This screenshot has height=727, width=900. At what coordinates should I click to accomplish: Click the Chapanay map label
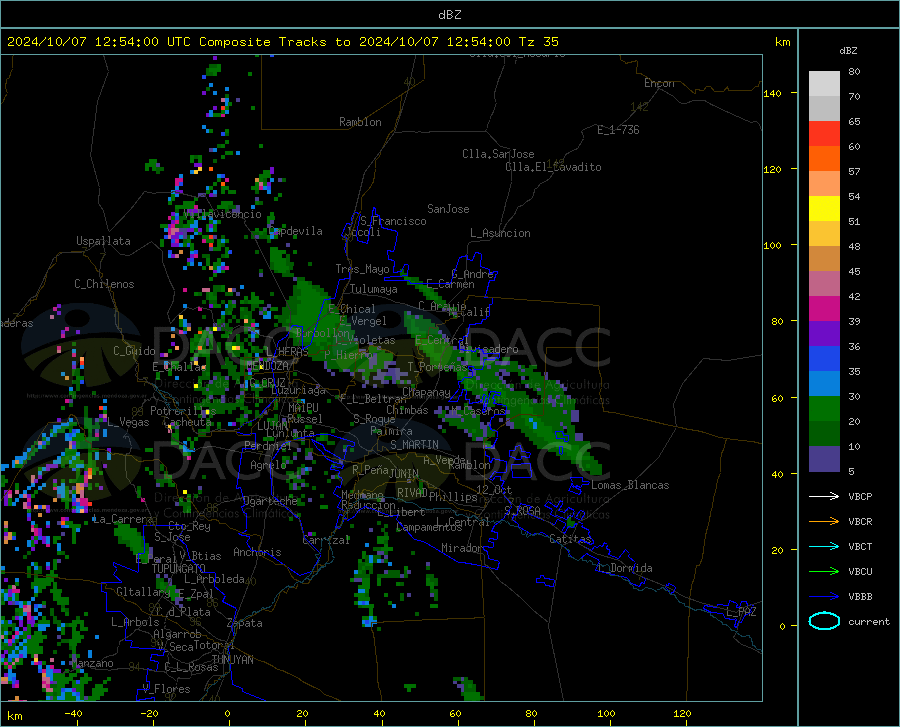[x=426, y=392]
